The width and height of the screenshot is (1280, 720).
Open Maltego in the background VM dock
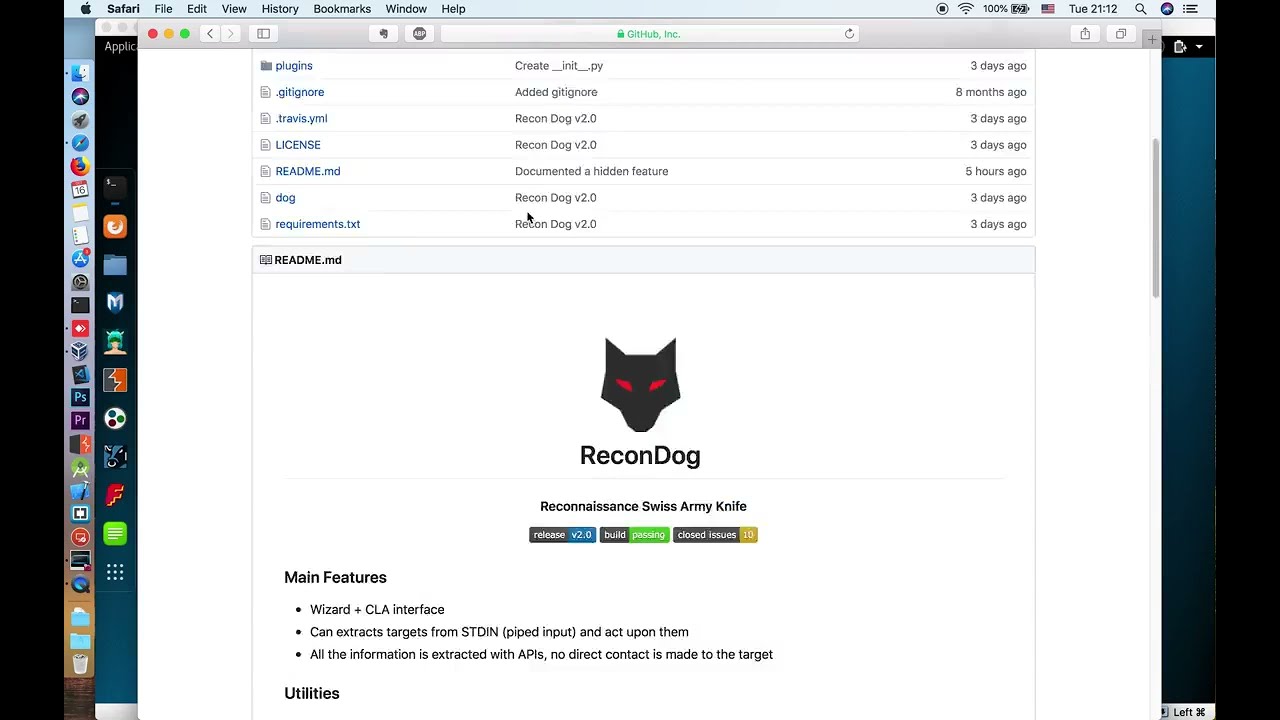[x=115, y=419]
